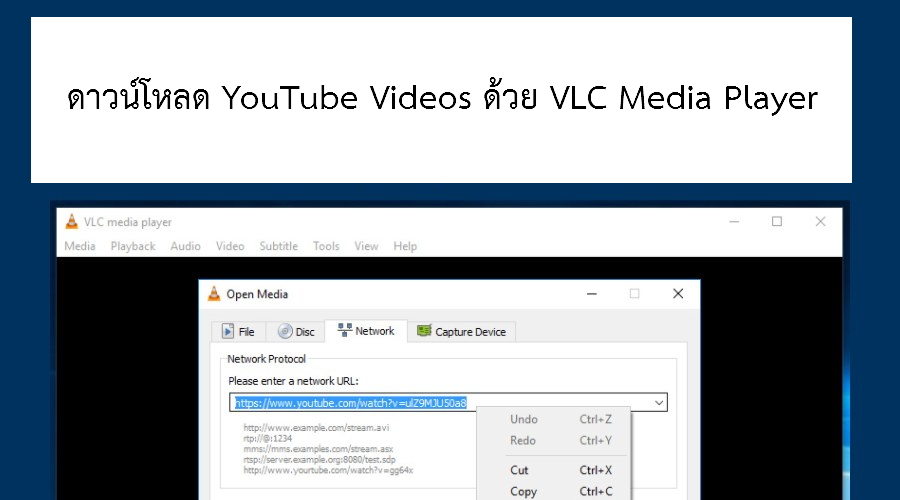Close the Open Media dialog
The width and height of the screenshot is (900, 500).
(x=678, y=294)
